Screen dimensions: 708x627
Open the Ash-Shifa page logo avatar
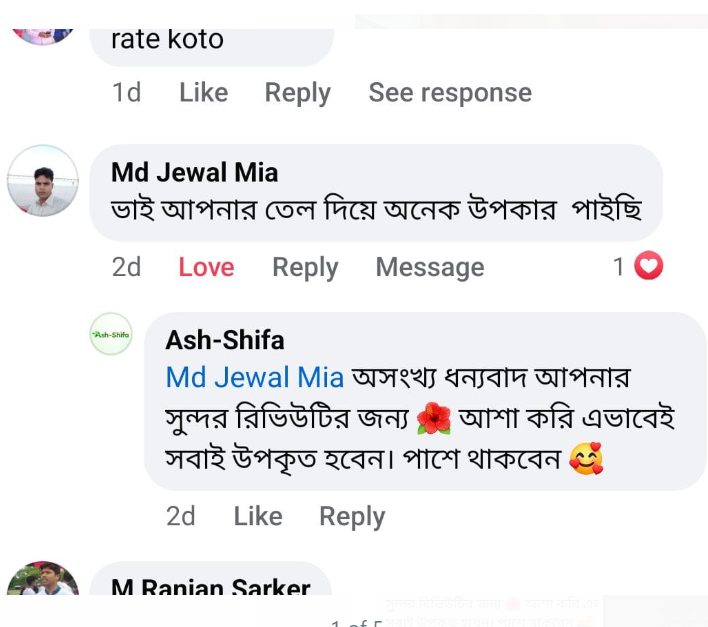[110, 334]
